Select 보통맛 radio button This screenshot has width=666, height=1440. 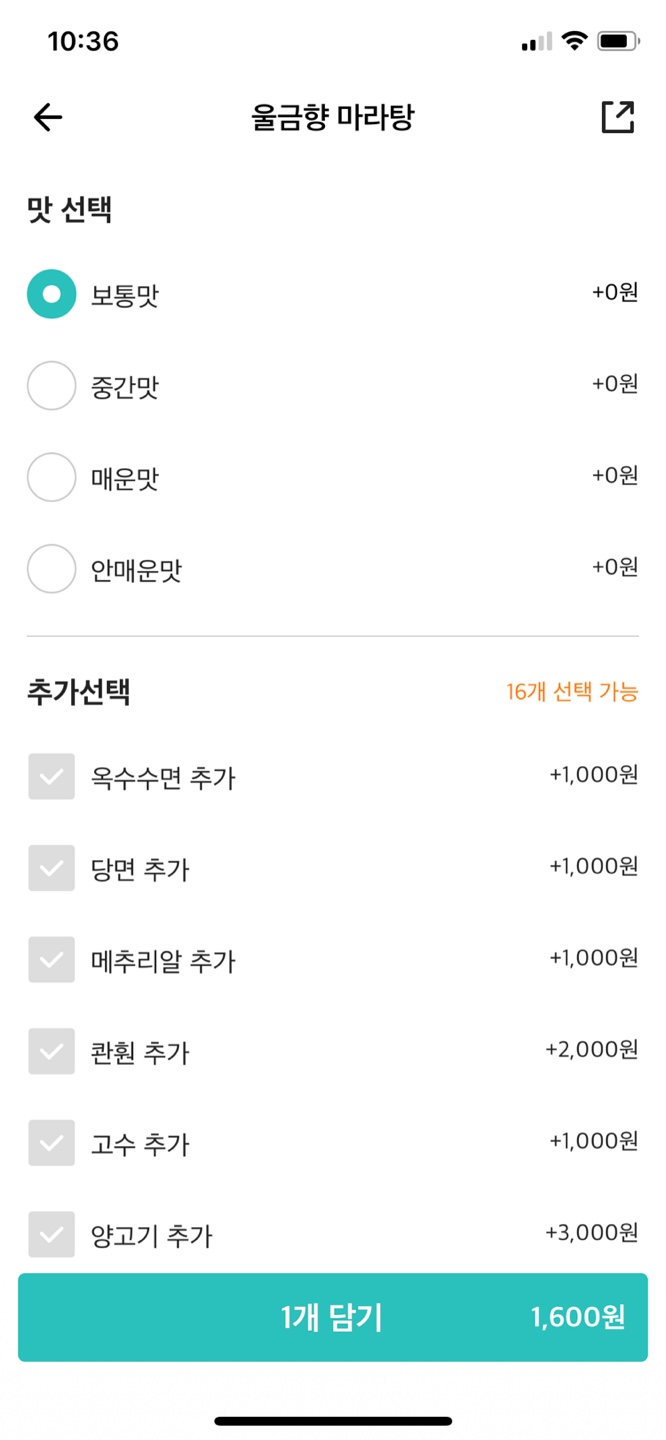[x=51, y=295]
